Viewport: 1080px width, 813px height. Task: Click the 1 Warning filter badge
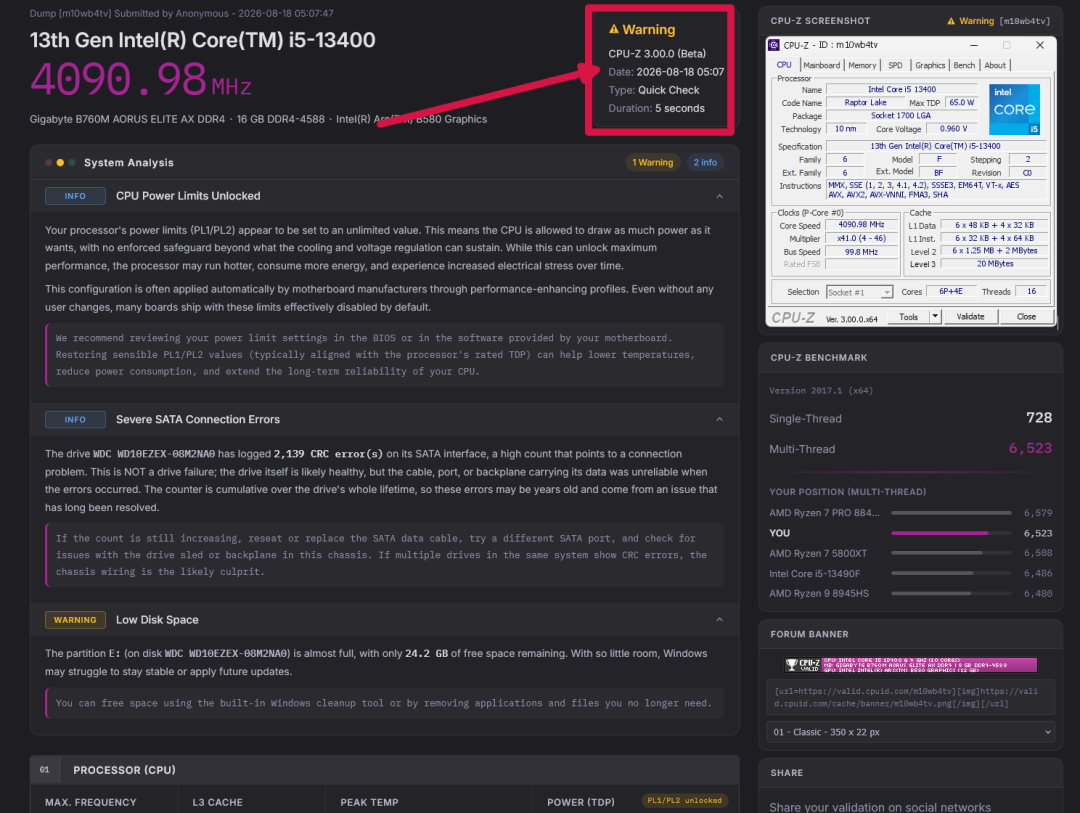652,163
